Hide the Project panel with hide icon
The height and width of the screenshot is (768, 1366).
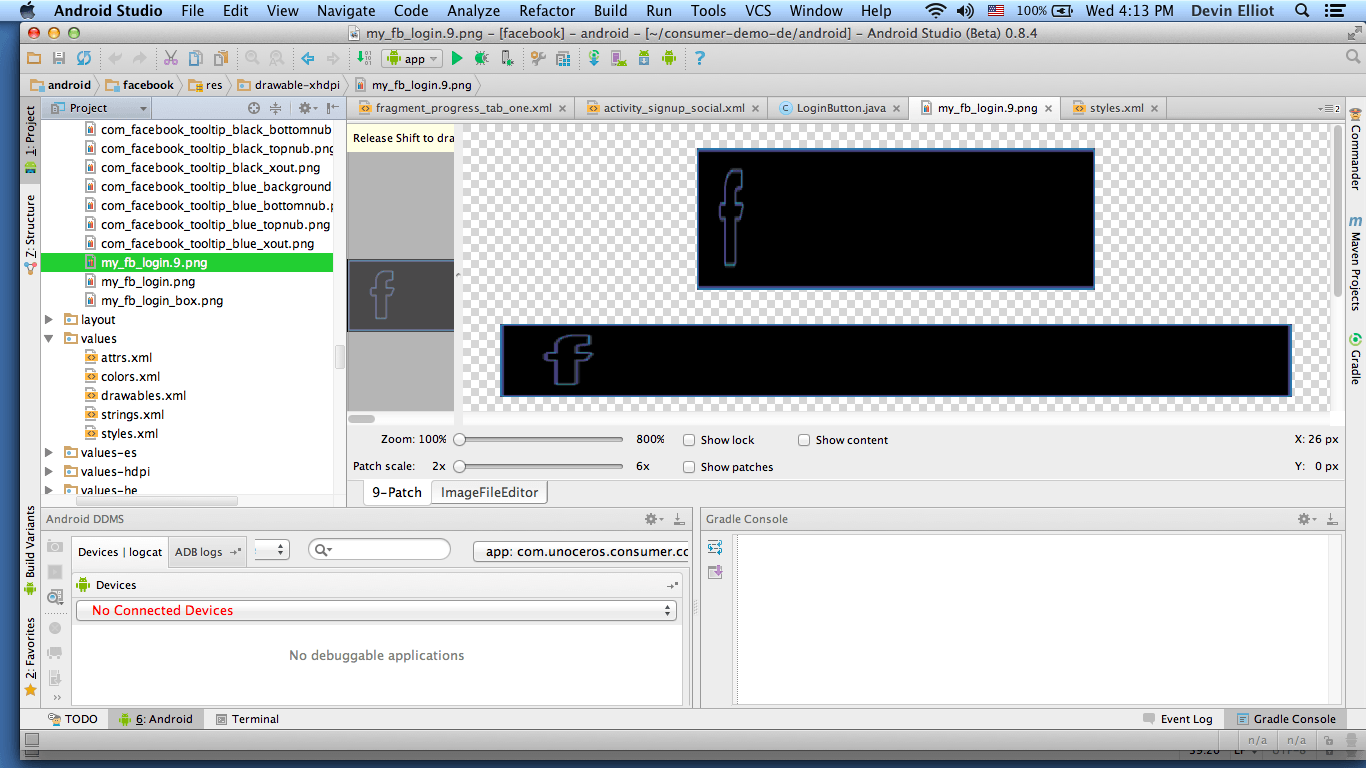332,108
